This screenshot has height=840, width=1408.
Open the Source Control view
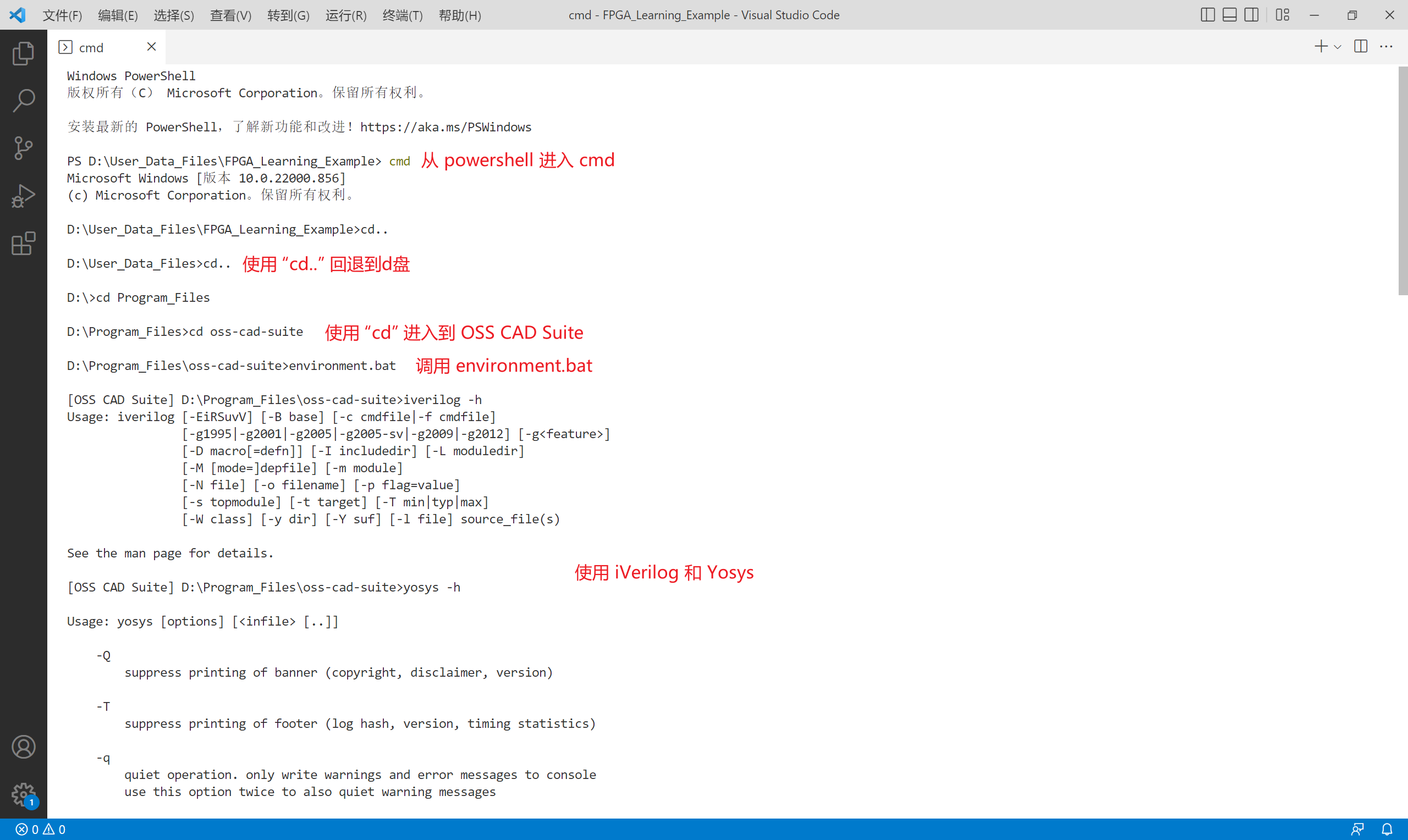click(x=23, y=148)
